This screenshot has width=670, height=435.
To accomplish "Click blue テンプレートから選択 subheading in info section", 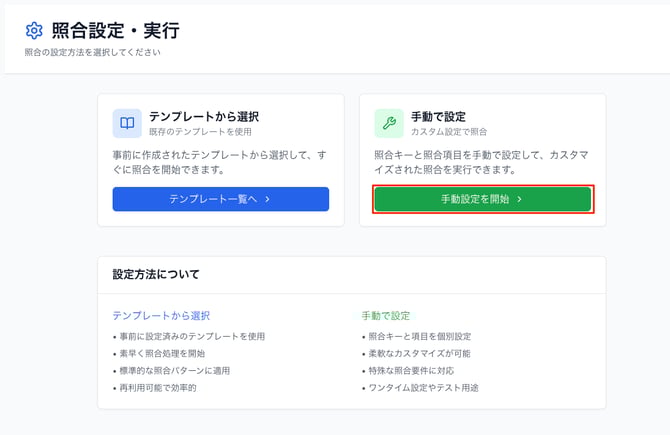I will click(x=161, y=315).
